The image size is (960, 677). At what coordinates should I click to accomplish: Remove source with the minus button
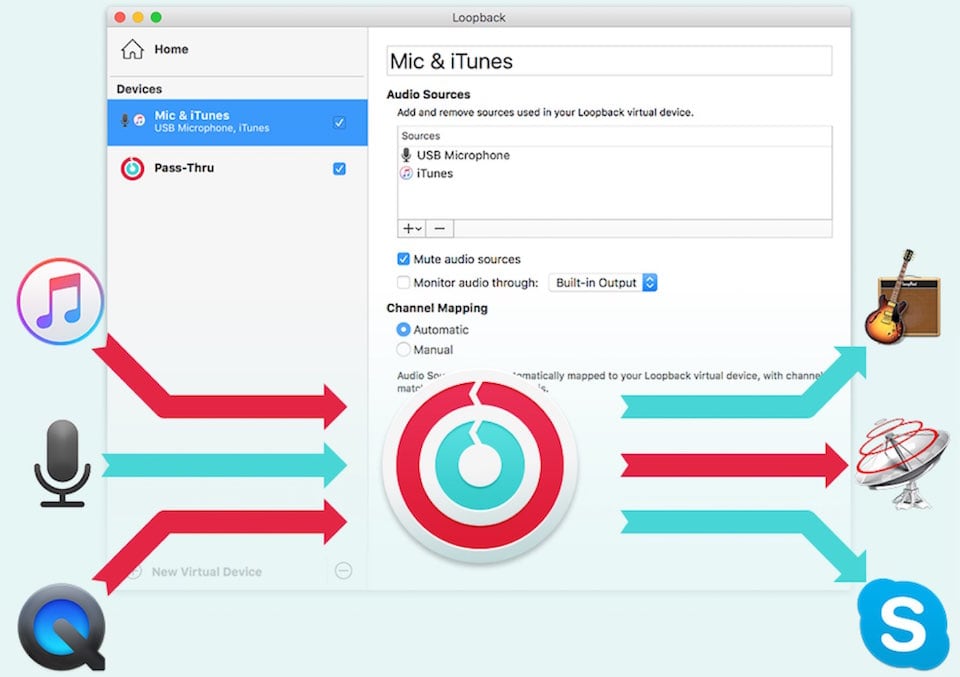click(x=440, y=228)
